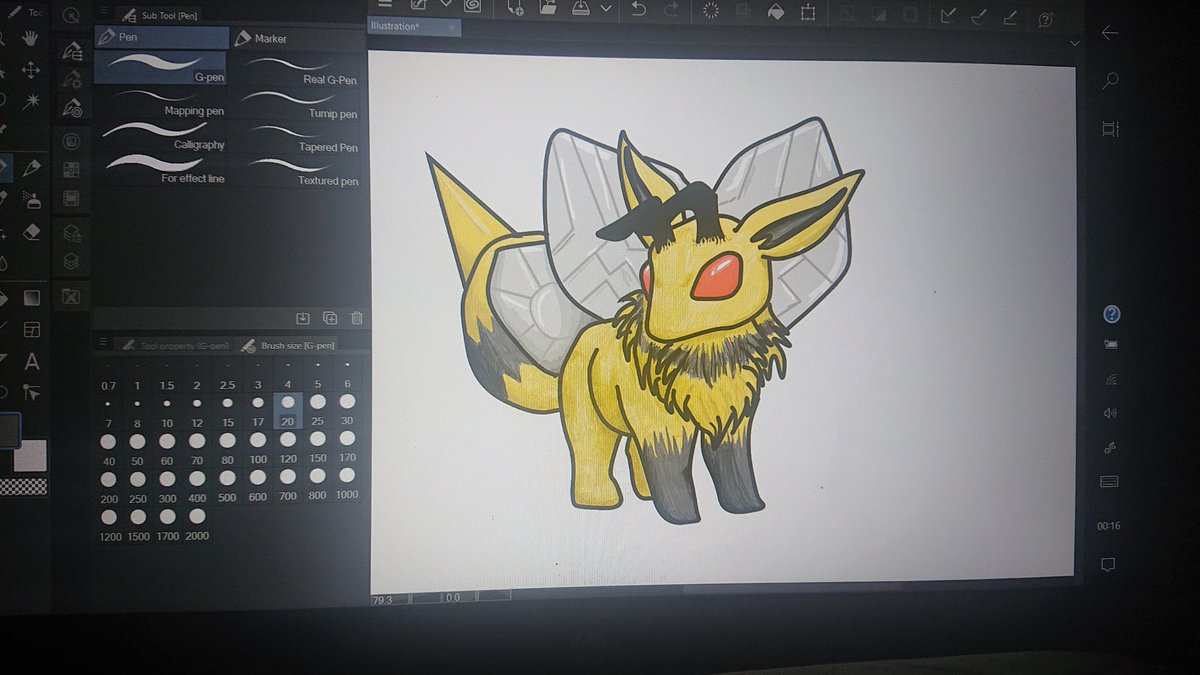Select the Auto select wand tool

[x=31, y=101]
